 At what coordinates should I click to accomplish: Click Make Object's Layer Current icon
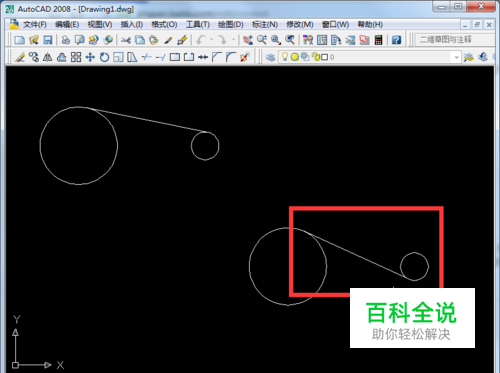tap(469, 57)
